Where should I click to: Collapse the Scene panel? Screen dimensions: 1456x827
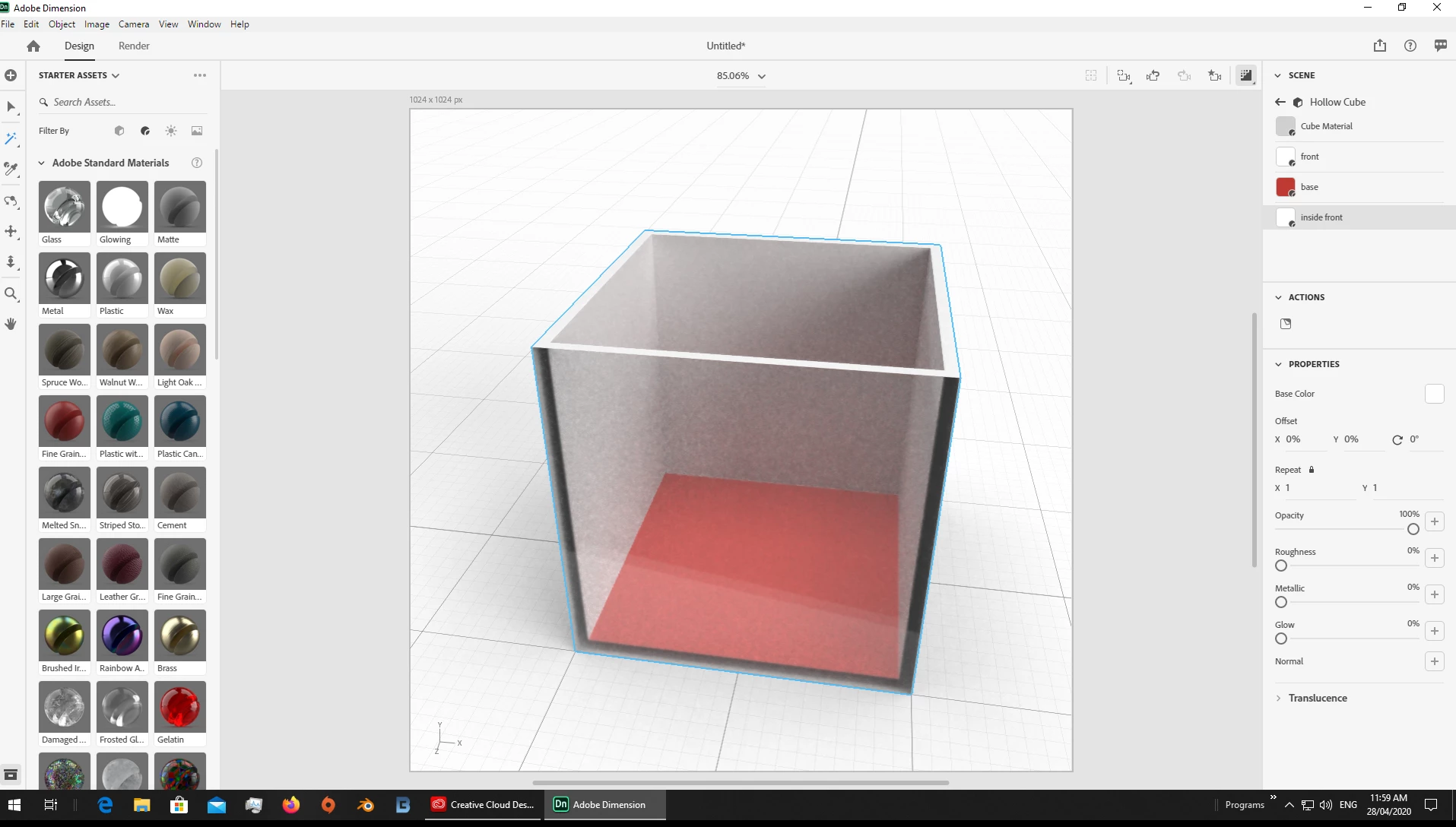1278,75
